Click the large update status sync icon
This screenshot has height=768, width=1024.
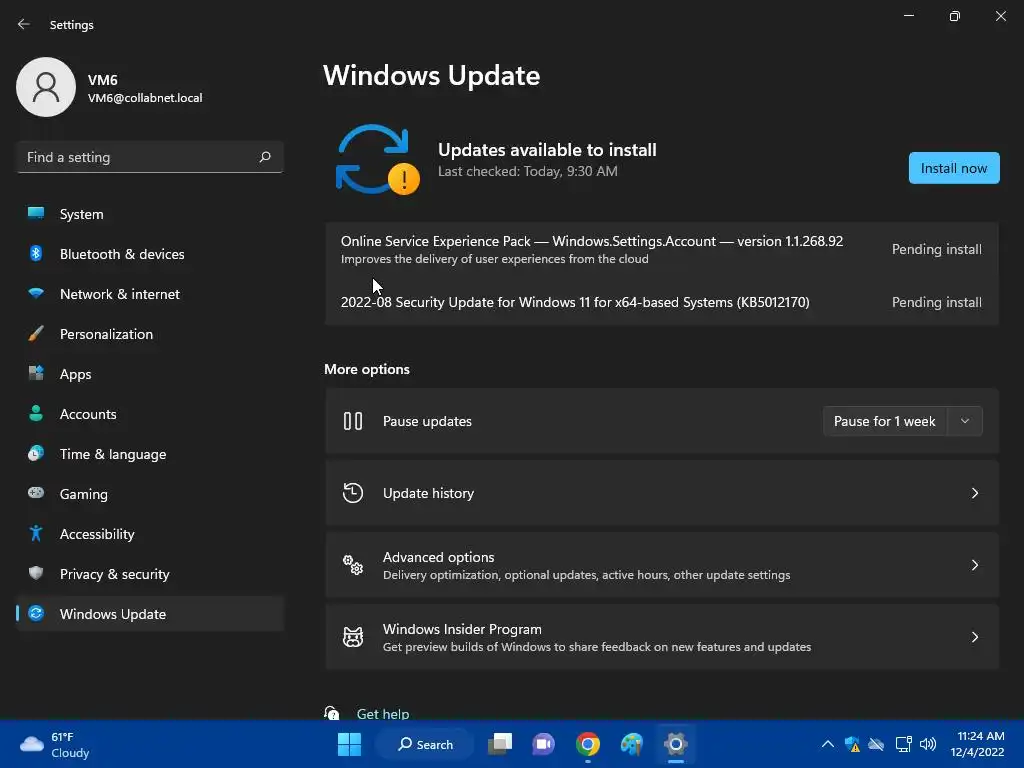[x=377, y=159]
